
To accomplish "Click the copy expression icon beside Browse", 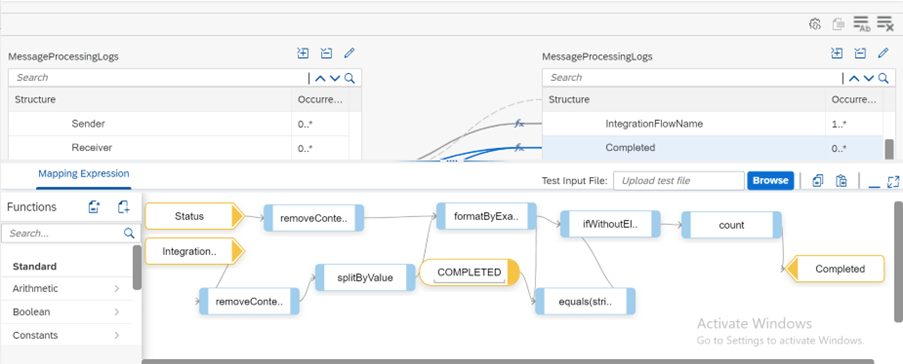I will tap(818, 181).
